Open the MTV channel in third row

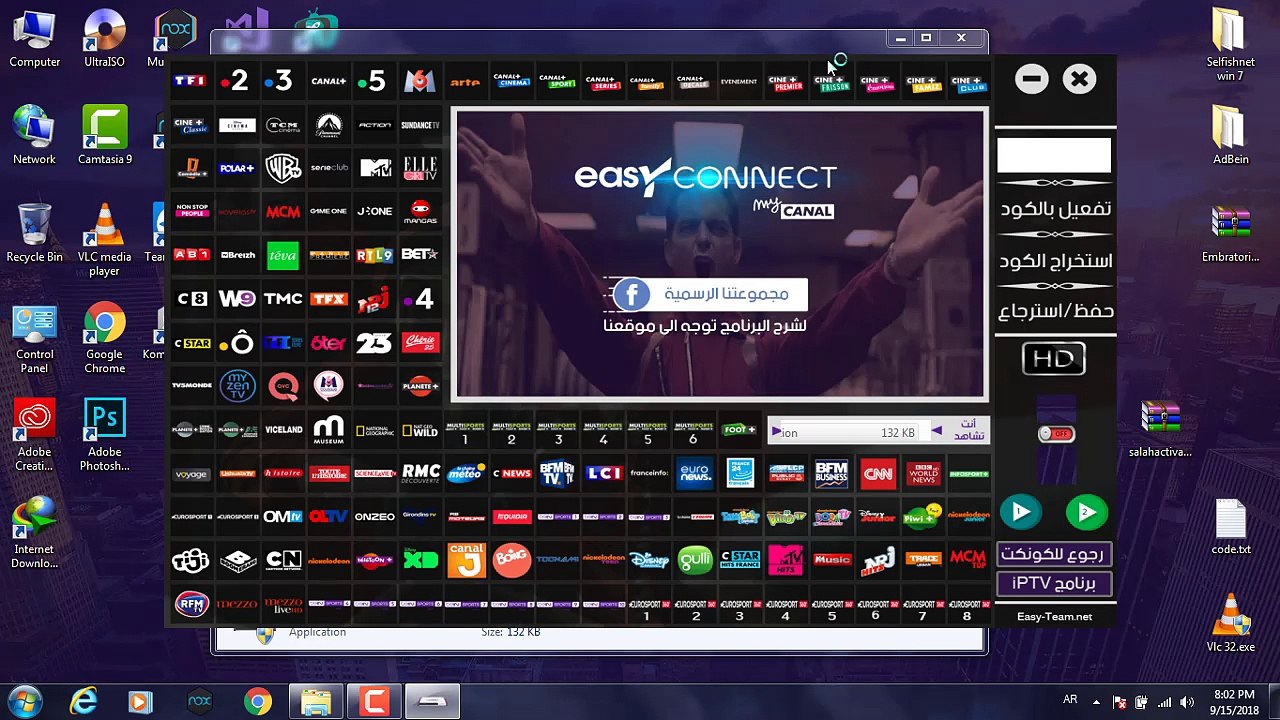(375, 168)
